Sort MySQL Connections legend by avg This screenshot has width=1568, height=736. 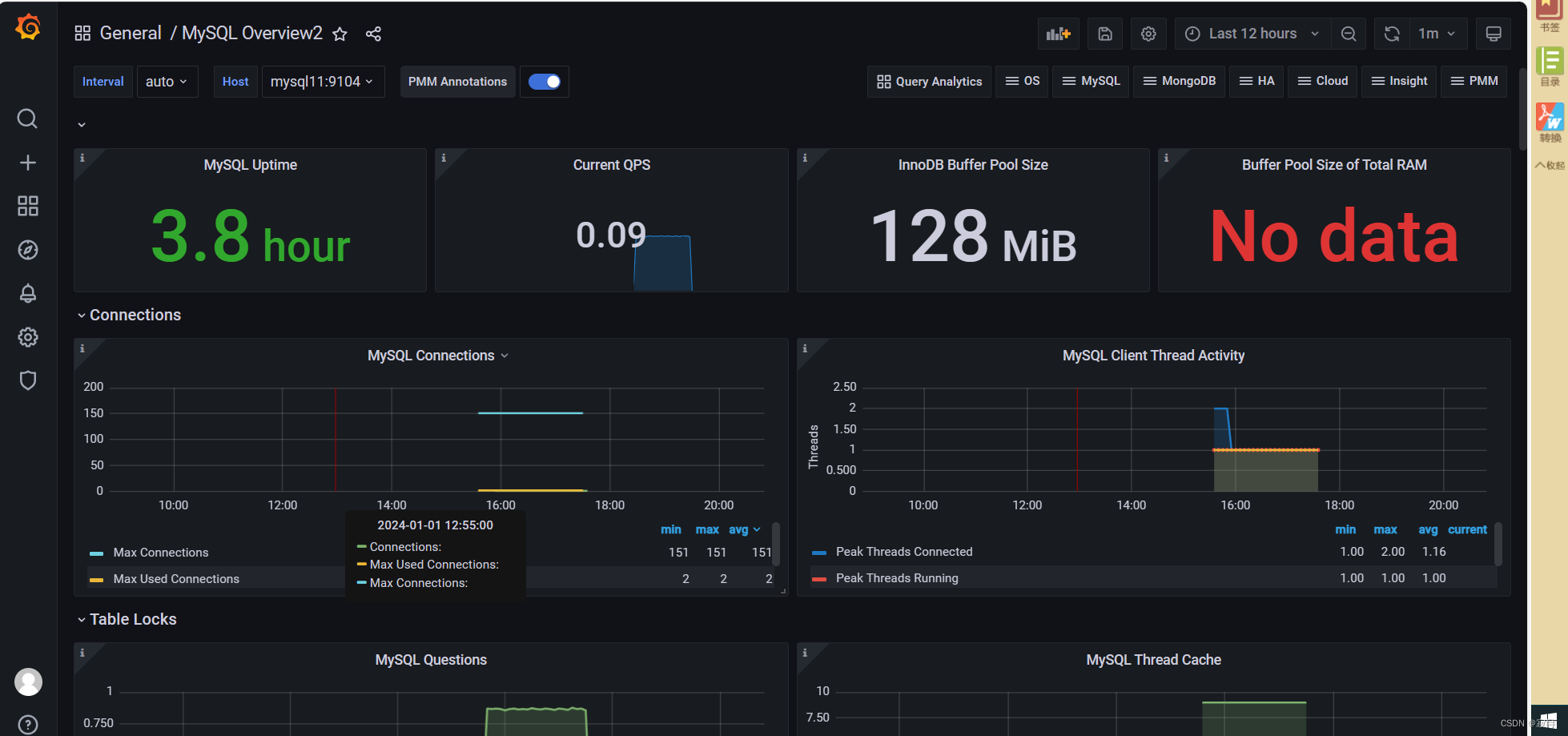[744, 529]
